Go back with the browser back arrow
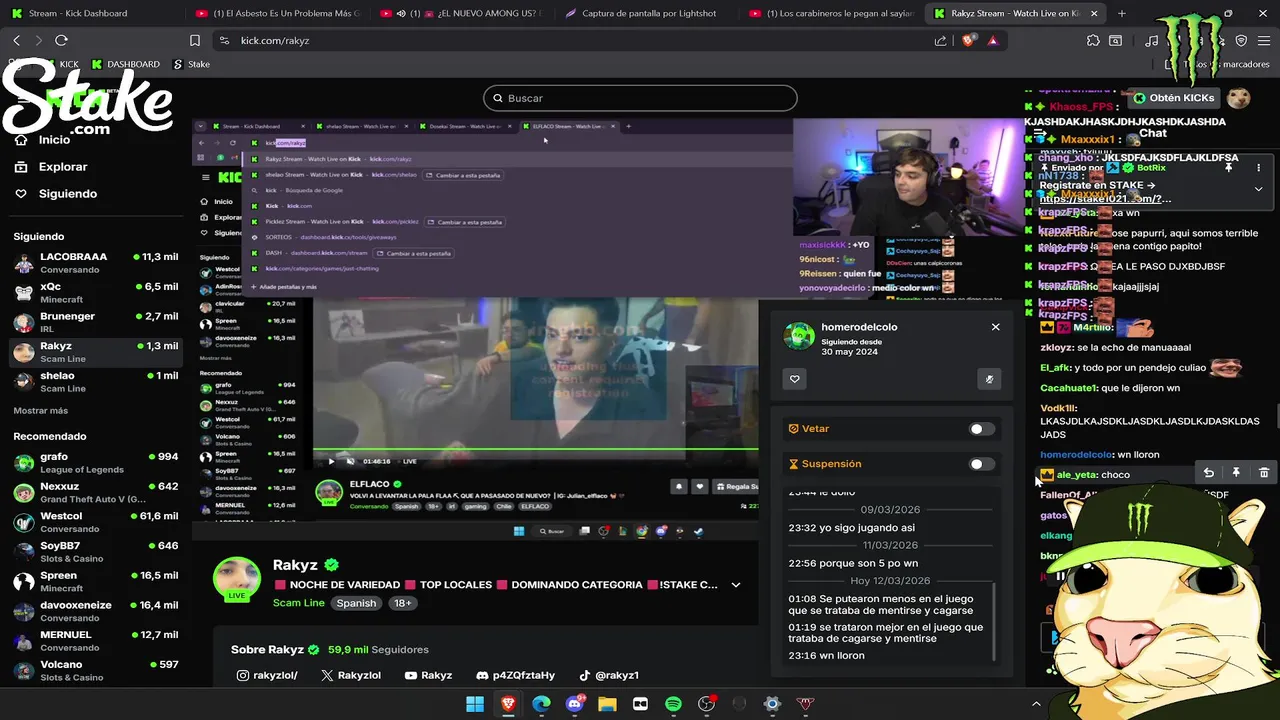Image resolution: width=1280 pixels, height=720 pixels. 17,40
